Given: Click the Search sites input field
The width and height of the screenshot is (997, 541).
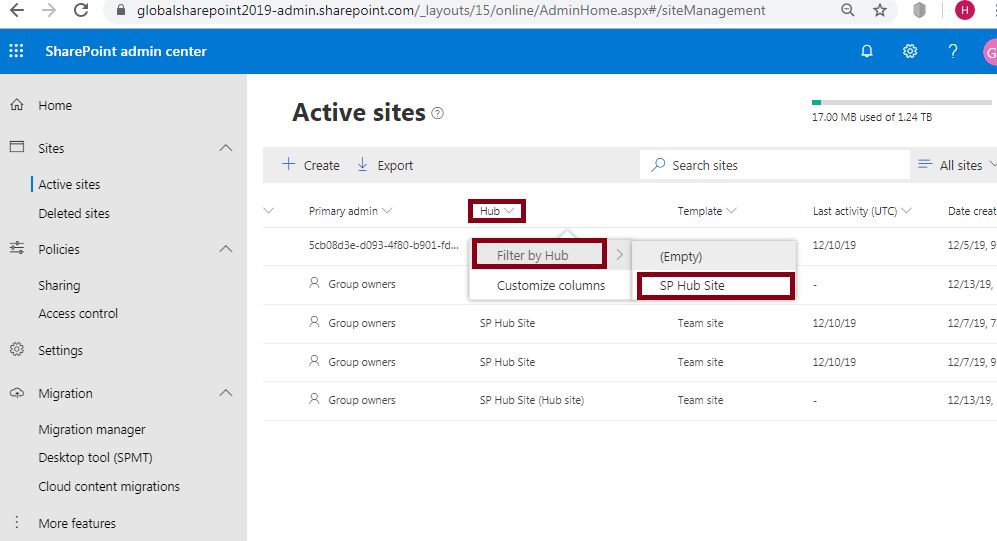Looking at the screenshot, I should tap(774, 165).
